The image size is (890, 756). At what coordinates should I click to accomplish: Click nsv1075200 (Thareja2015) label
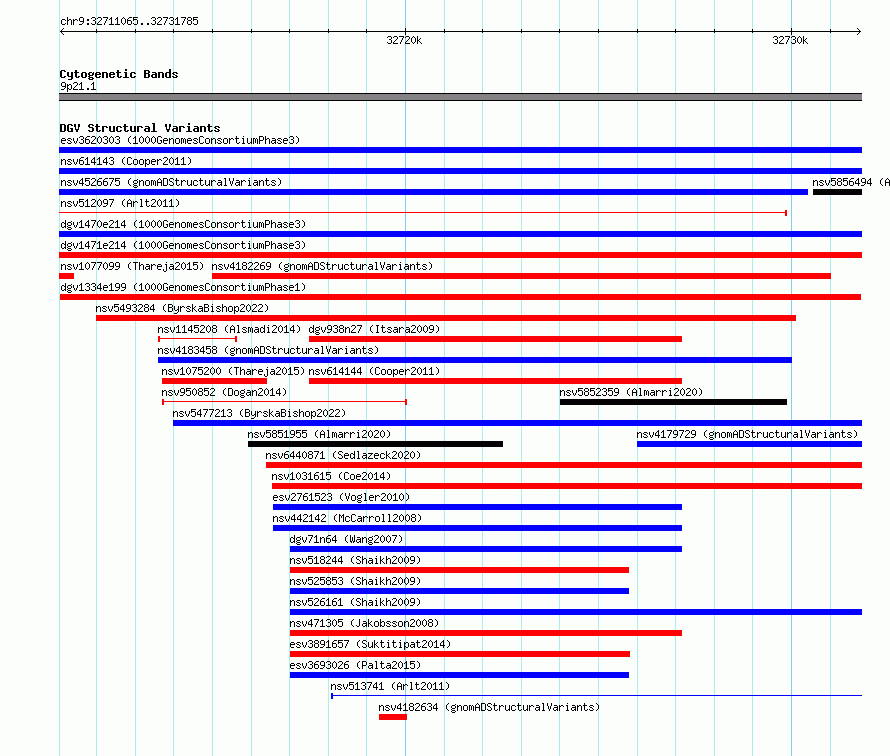[233, 371]
